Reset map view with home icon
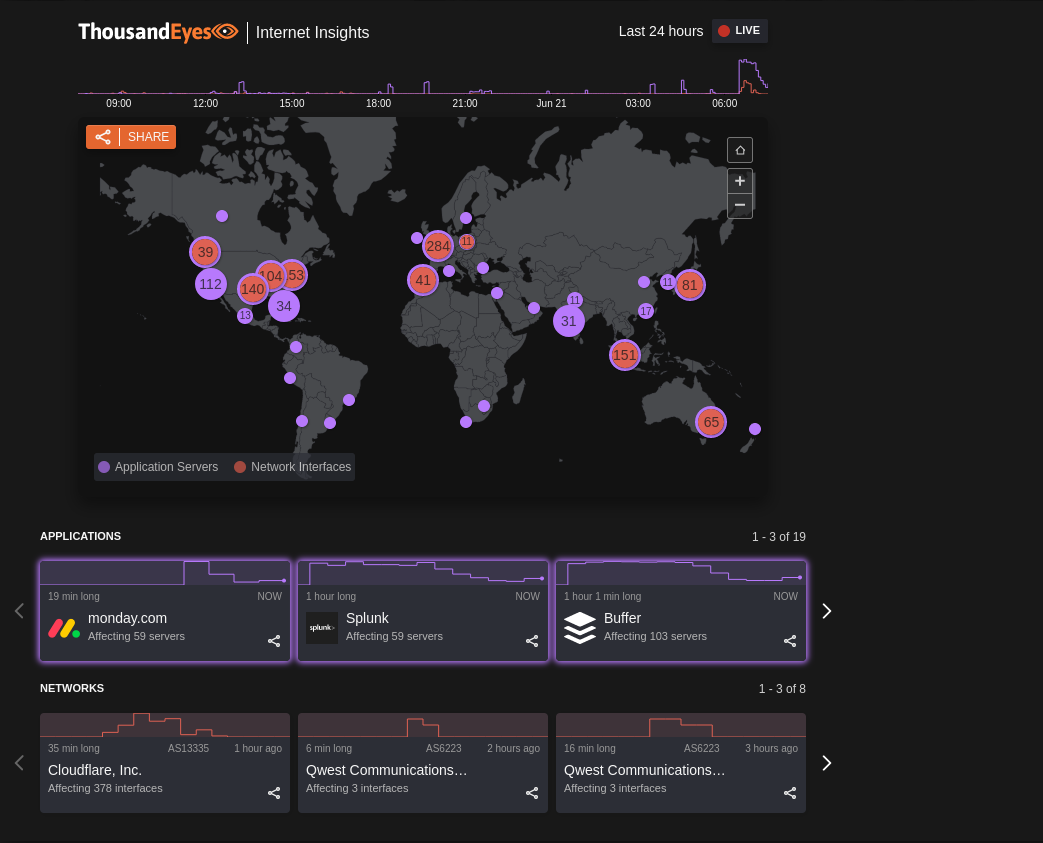Screen dimensions: 1043x843 coord(740,150)
